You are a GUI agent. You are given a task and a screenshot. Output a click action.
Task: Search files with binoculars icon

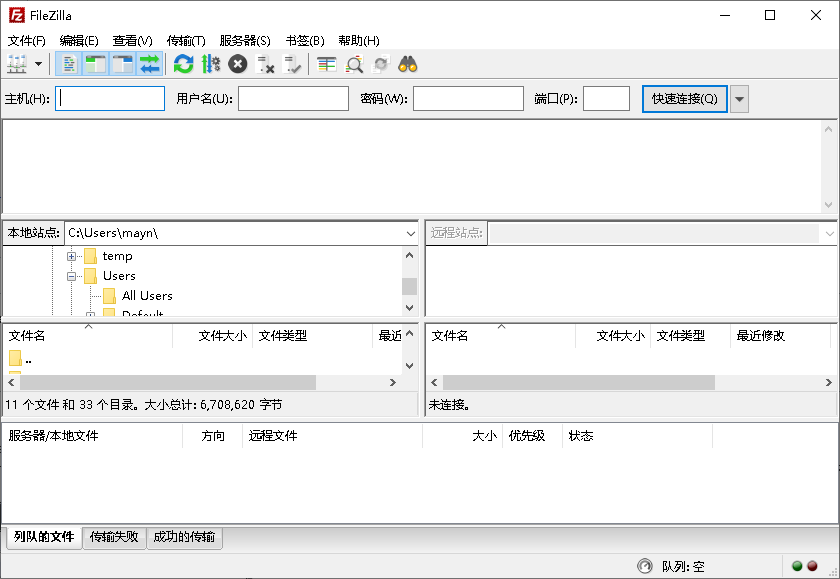pos(408,64)
